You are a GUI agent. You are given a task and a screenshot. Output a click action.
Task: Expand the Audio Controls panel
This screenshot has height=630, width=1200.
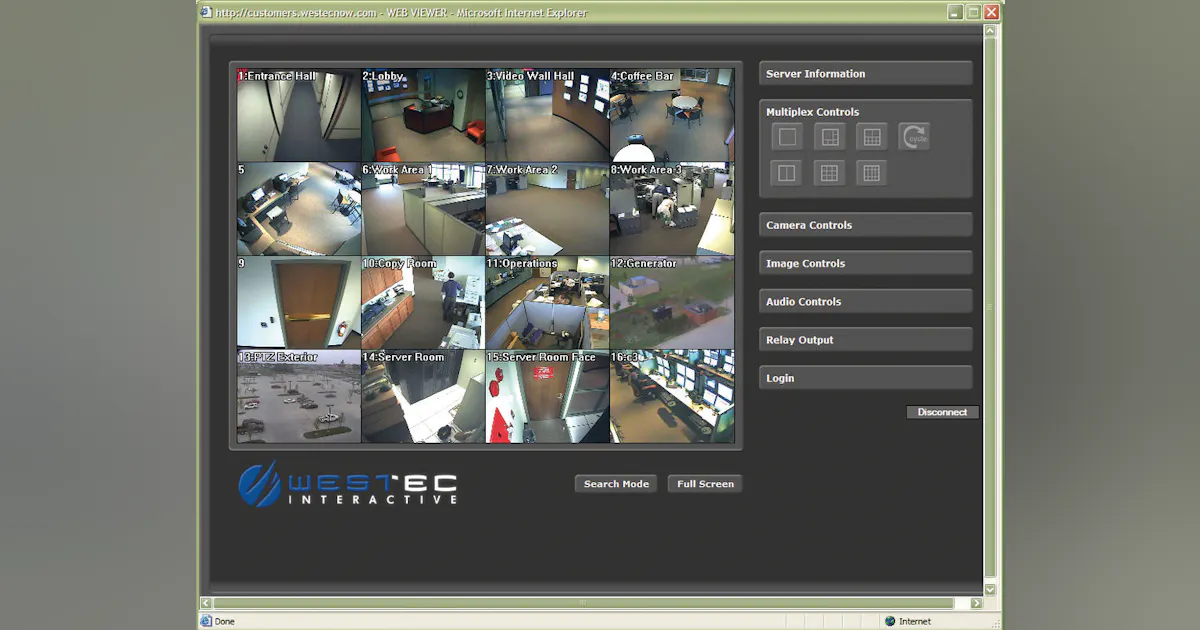[865, 301]
